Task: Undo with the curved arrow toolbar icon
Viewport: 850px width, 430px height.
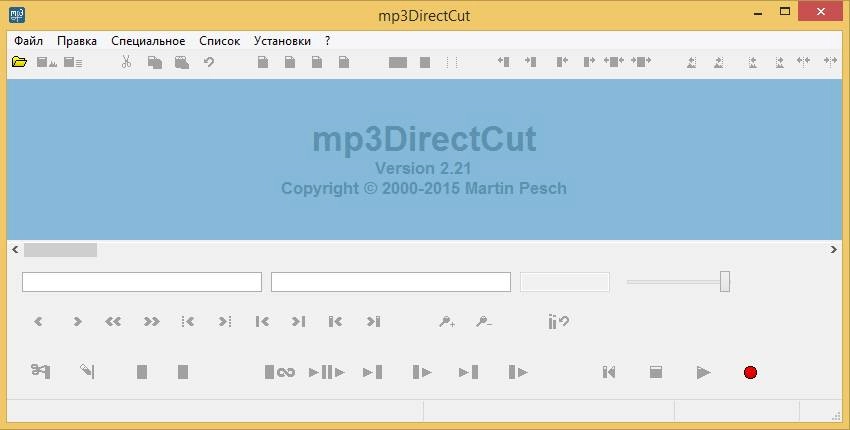Action: point(209,62)
